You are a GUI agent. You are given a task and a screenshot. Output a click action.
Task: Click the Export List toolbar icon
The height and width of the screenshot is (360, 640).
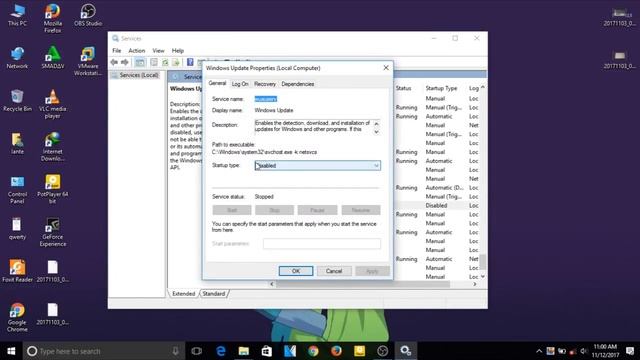tap(176, 62)
